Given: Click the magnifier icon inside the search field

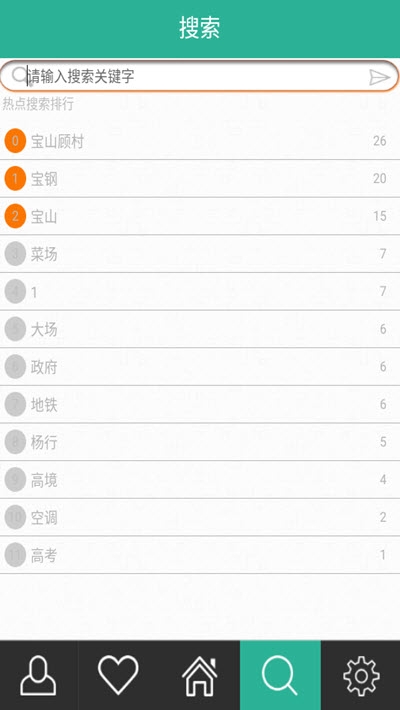Looking at the screenshot, I should [x=19, y=75].
